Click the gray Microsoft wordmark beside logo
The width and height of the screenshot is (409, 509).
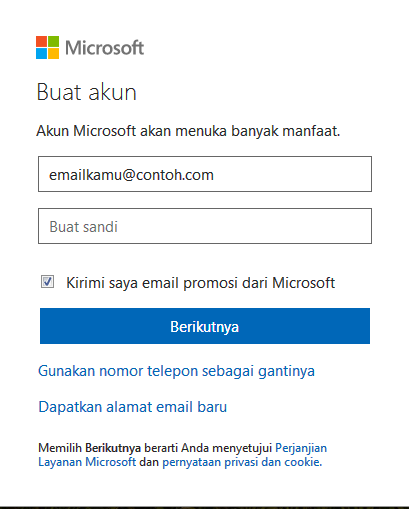pyautogui.click(x=105, y=48)
